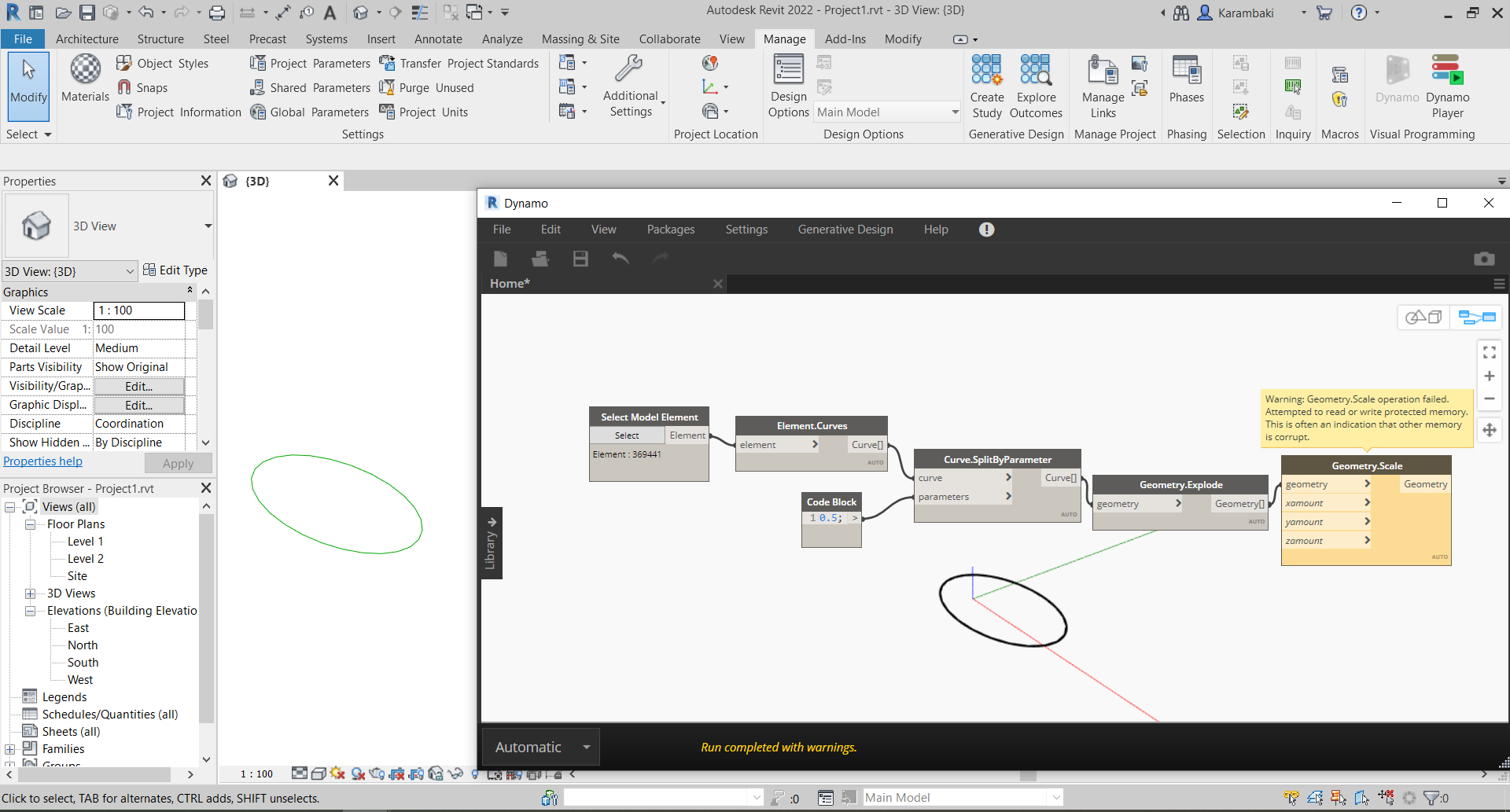Switch to the Architecture ribbon tab
1510x812 pixels.
[87, 39]
